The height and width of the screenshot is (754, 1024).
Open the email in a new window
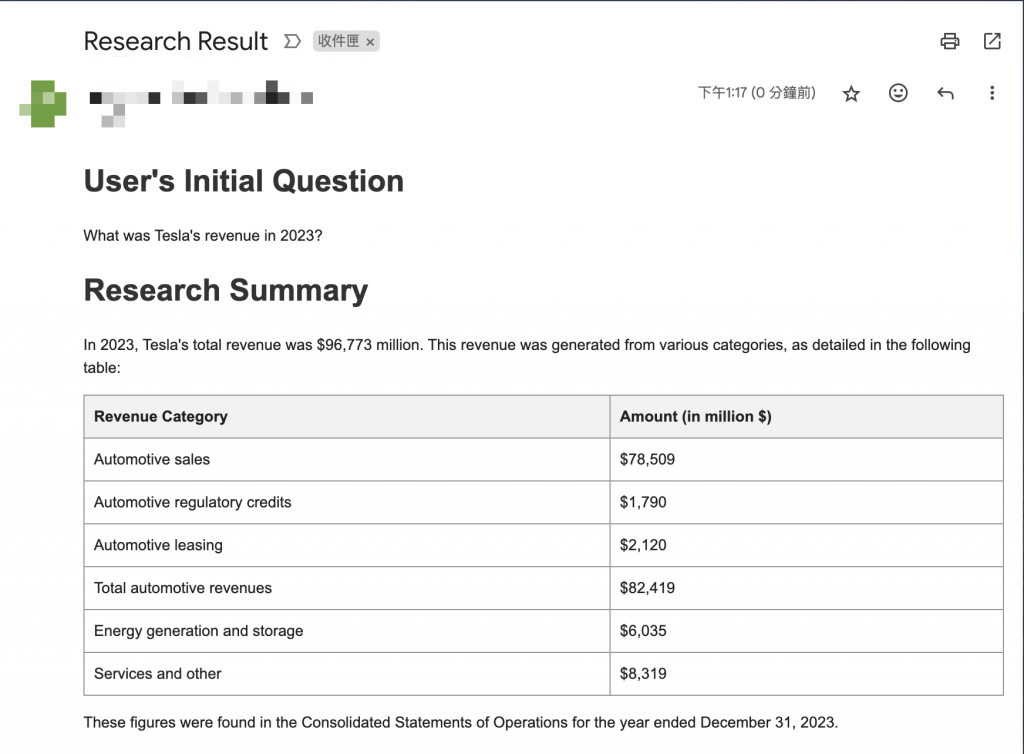pos(992,41)
